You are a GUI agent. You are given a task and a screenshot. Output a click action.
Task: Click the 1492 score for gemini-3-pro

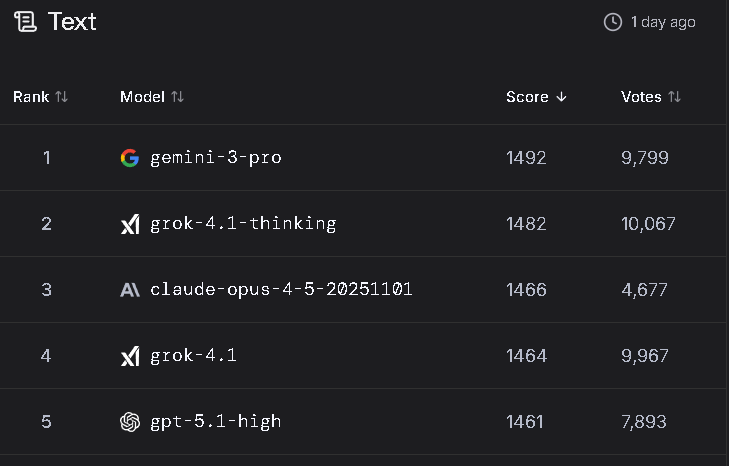pos(526,158)
